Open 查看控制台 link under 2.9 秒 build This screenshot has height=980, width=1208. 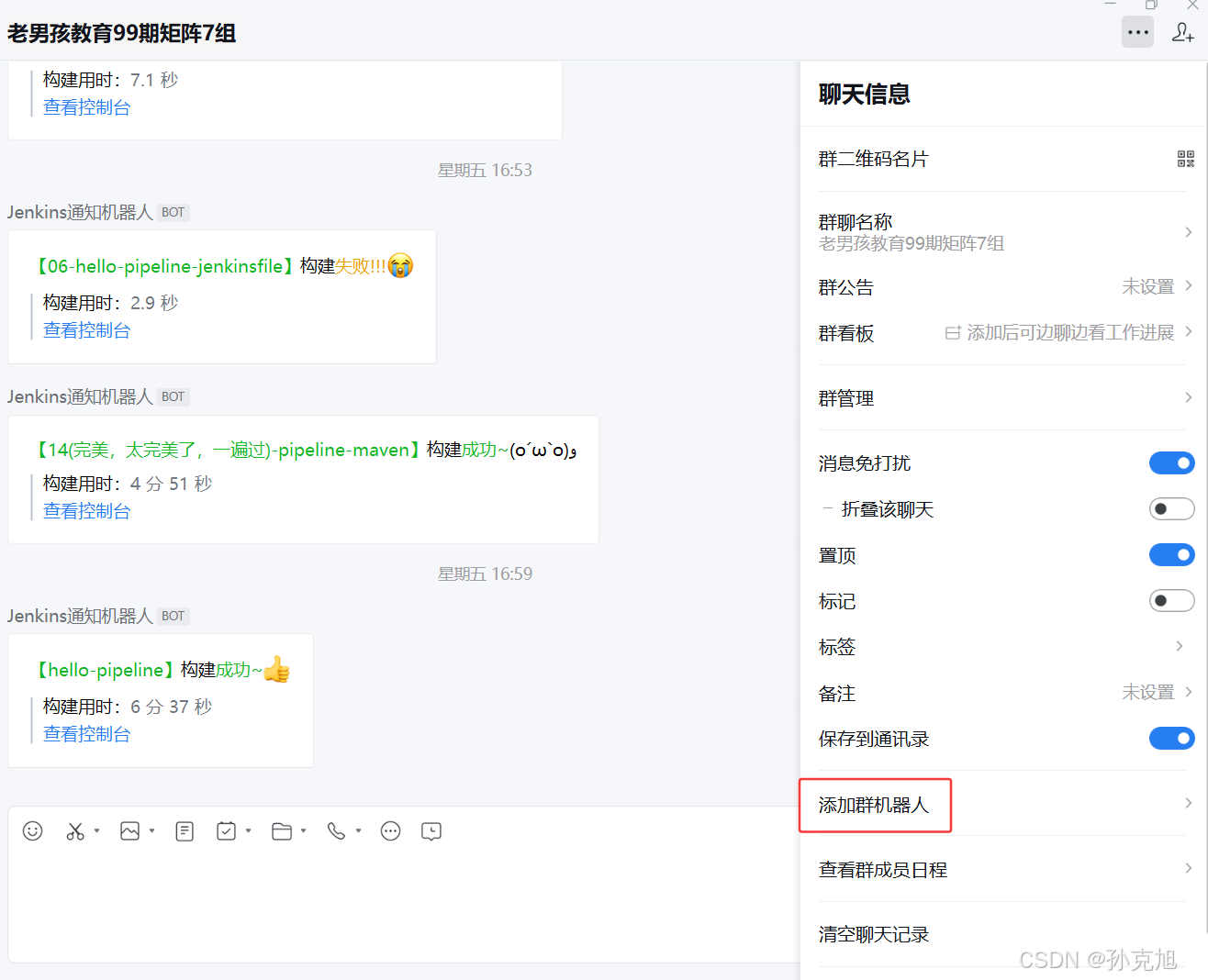[87, 330]
